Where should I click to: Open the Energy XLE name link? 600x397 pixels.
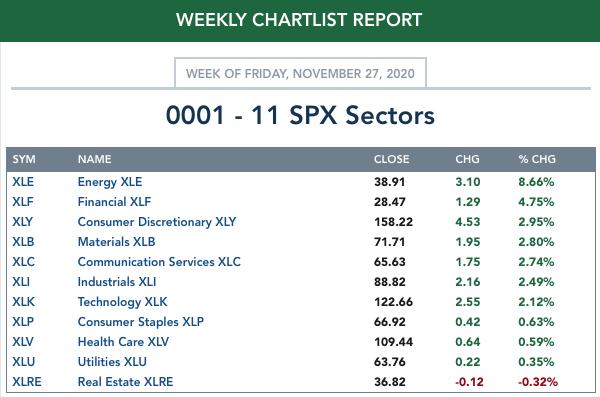coord(110,182)
